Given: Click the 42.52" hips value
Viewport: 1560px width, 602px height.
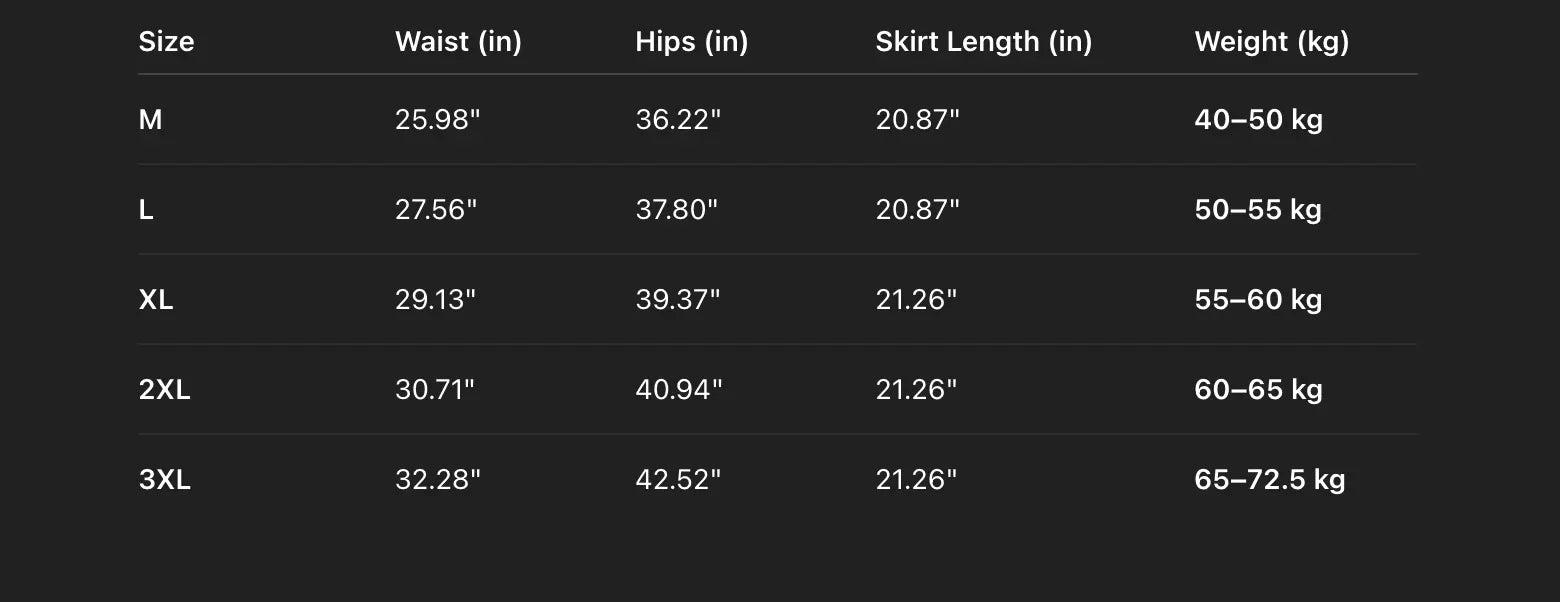Looking at the screenshot, I should pos(678,480).
